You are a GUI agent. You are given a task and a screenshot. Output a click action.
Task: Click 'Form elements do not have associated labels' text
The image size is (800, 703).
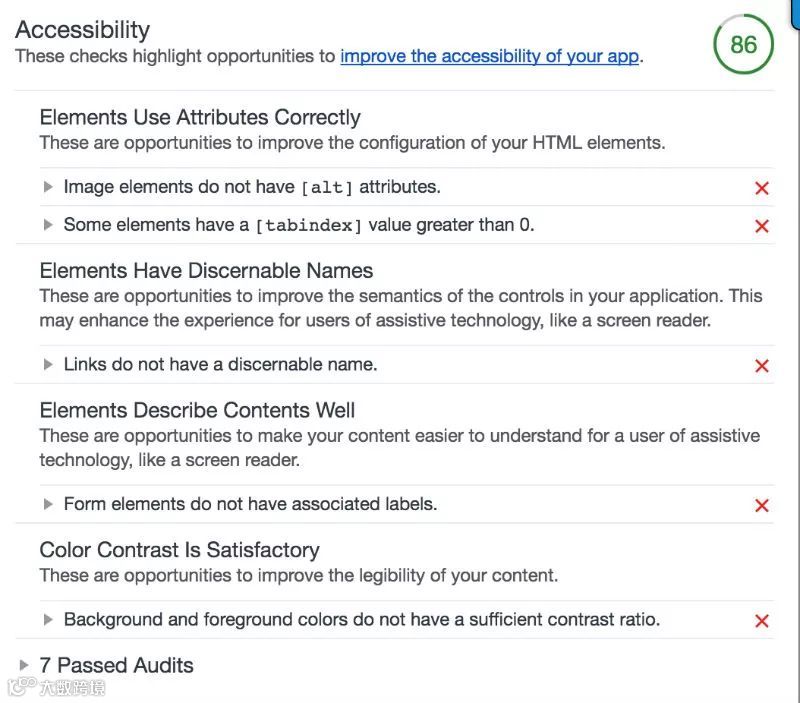250,504
